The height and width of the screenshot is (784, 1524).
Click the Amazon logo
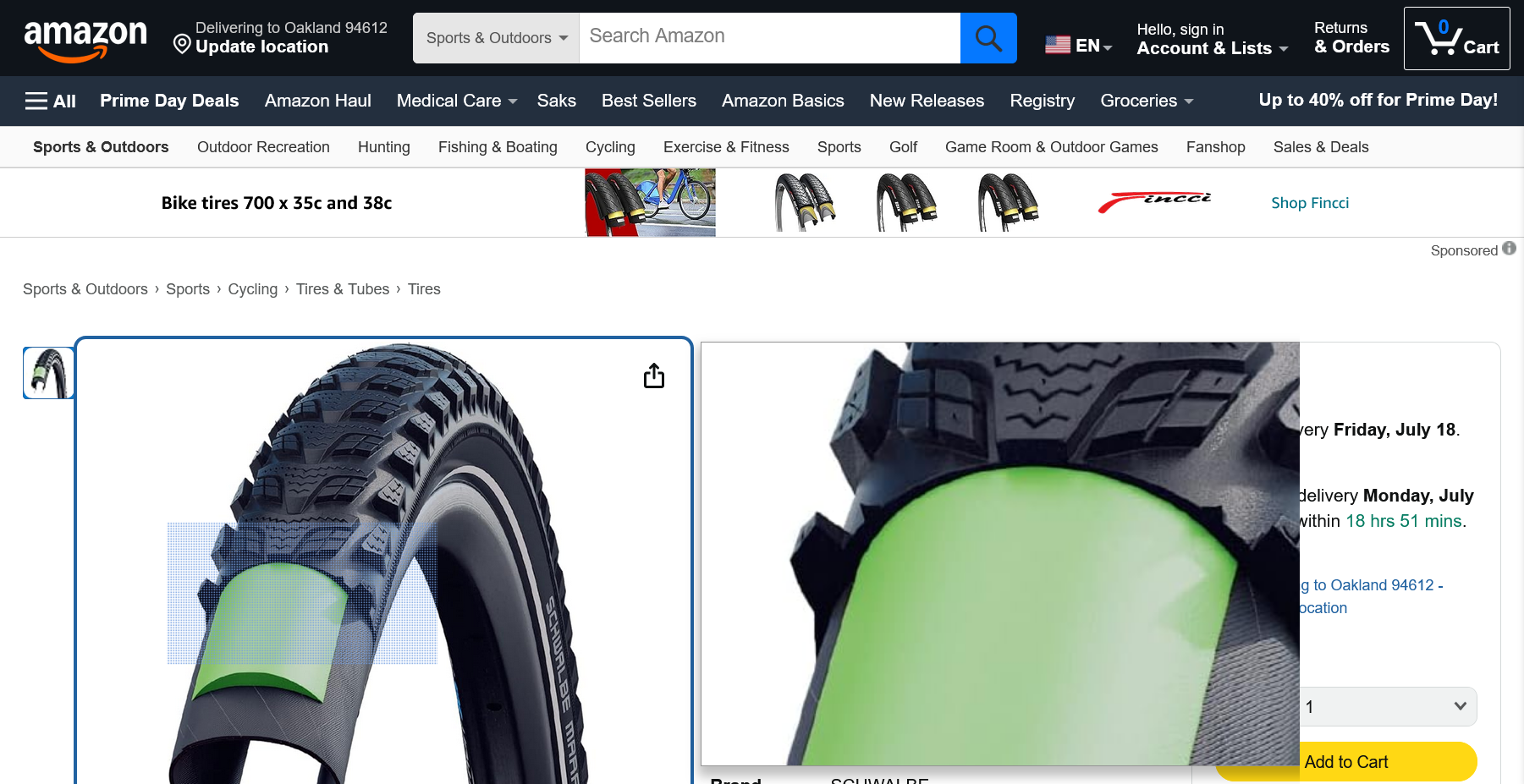pos(85,40)
